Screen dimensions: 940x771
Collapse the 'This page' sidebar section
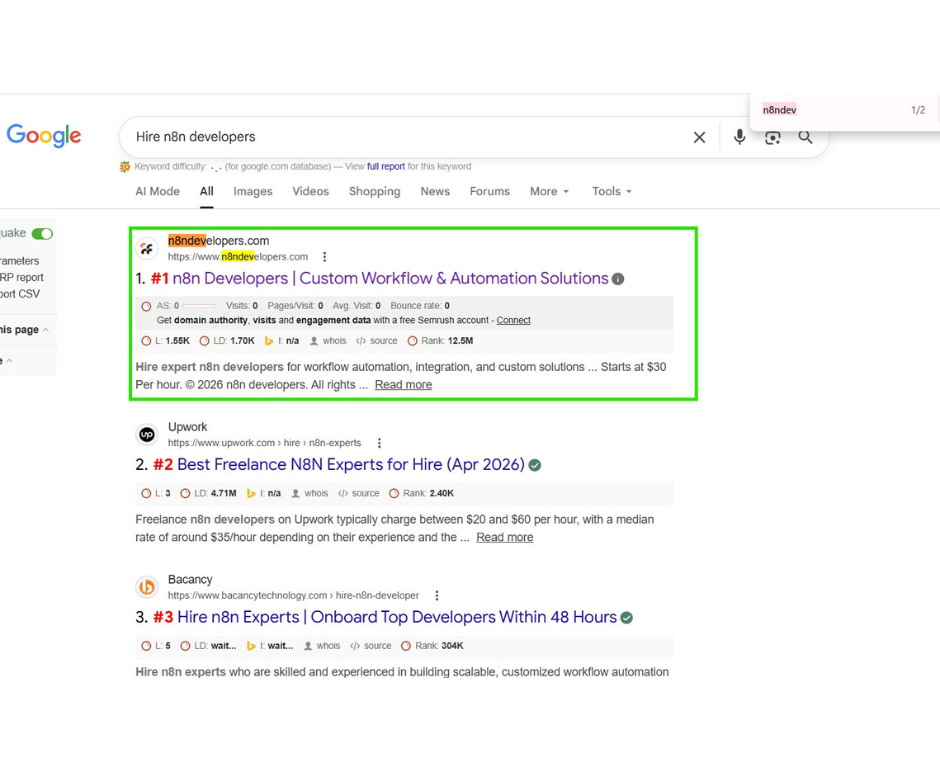[x=46, y=330]
